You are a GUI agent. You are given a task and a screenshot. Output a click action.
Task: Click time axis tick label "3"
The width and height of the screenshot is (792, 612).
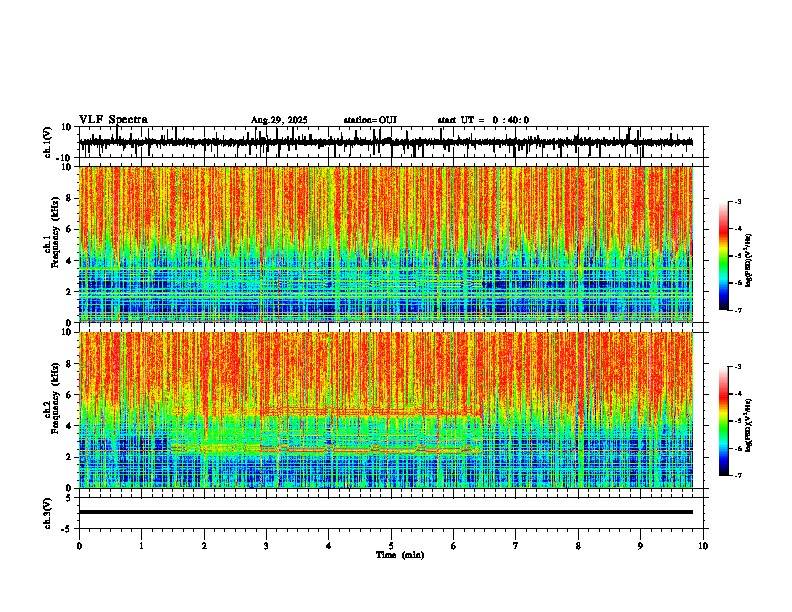tap(266, 546)
